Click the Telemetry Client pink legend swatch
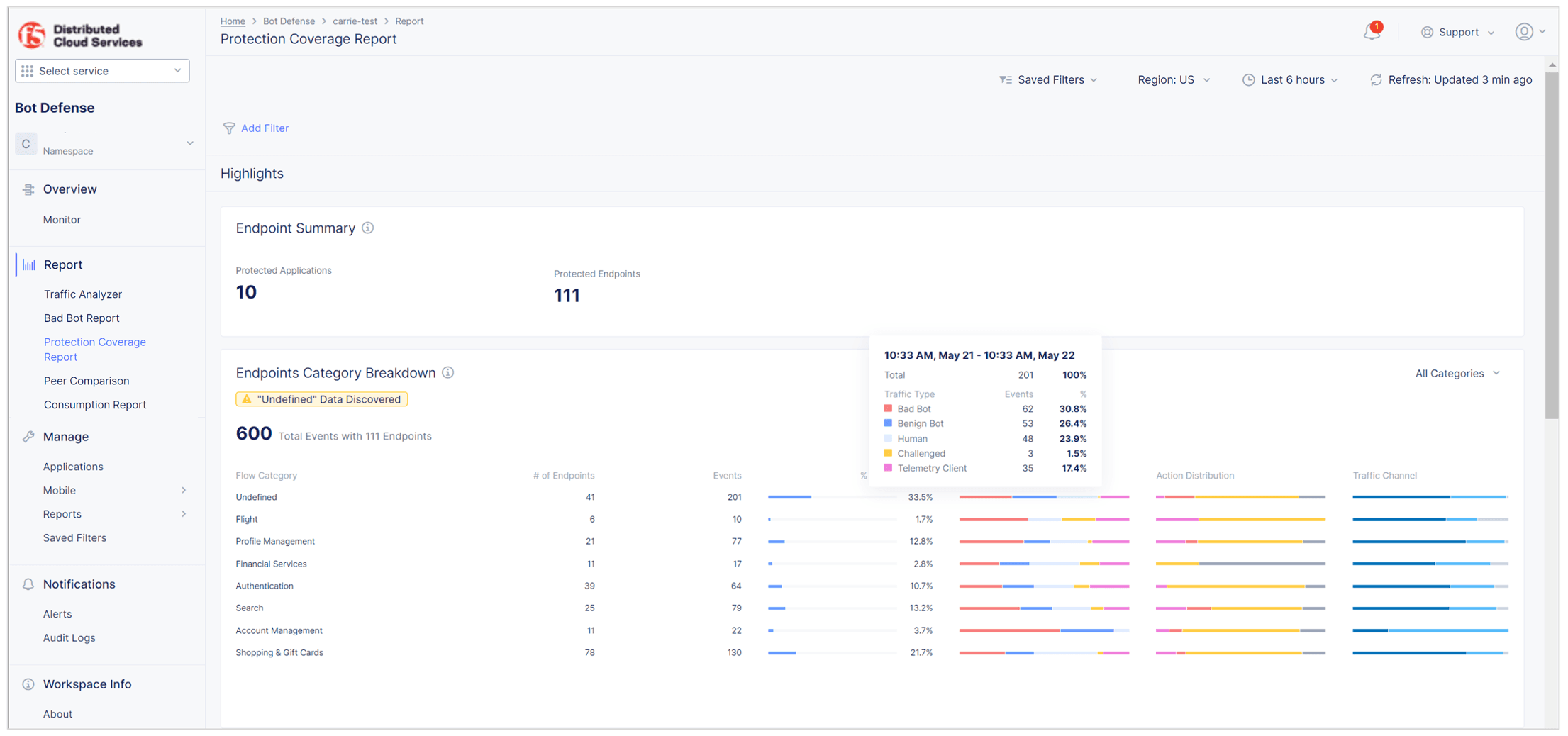This screenshot has width=1568, height=736. (888, 468)
